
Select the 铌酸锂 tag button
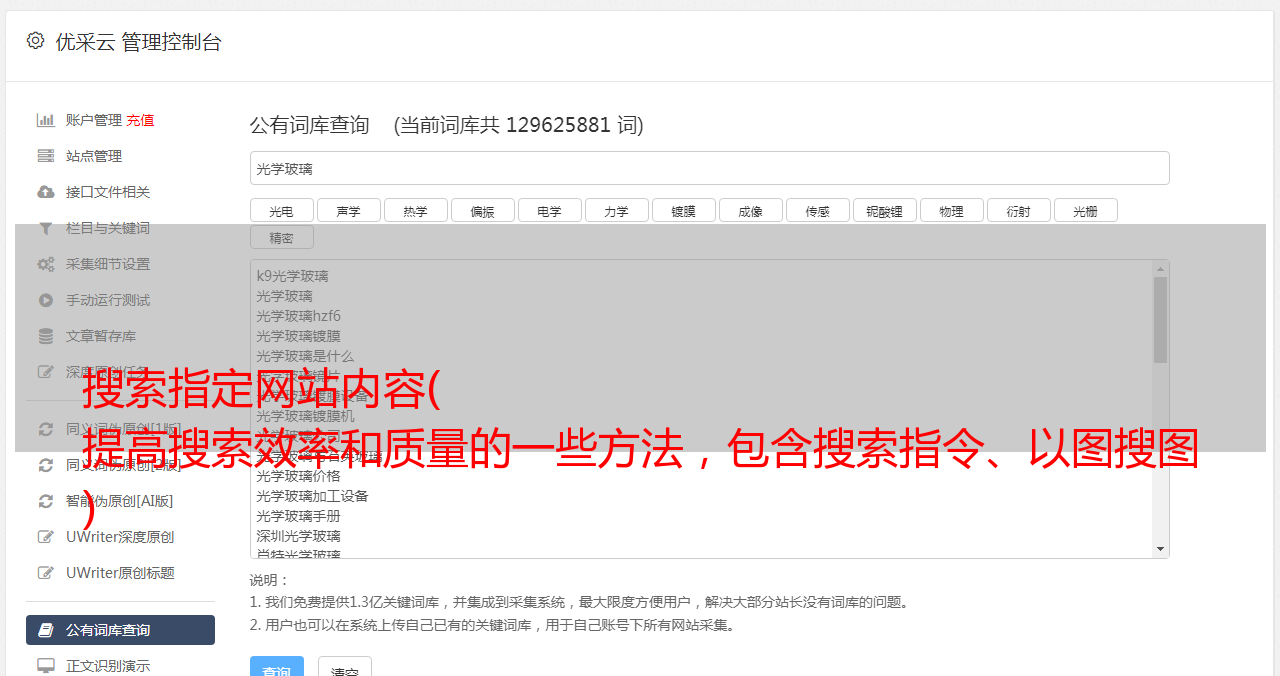(884, 210)
